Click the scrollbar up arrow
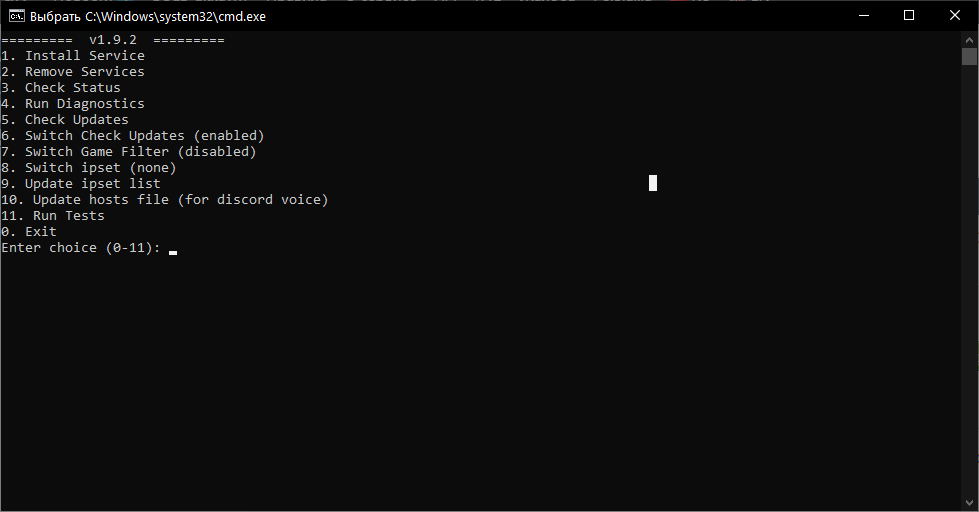 [969, 39]
